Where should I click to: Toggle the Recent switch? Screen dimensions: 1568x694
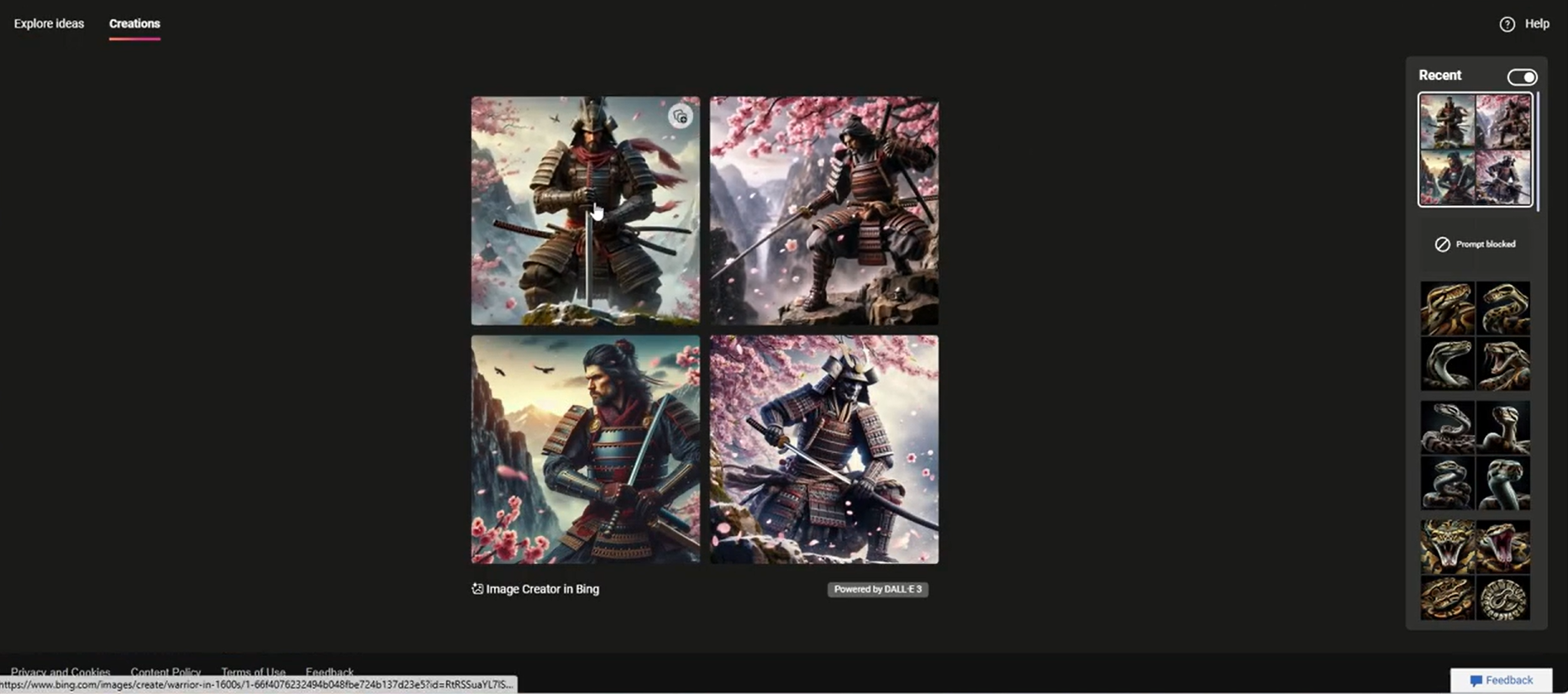1522,77
